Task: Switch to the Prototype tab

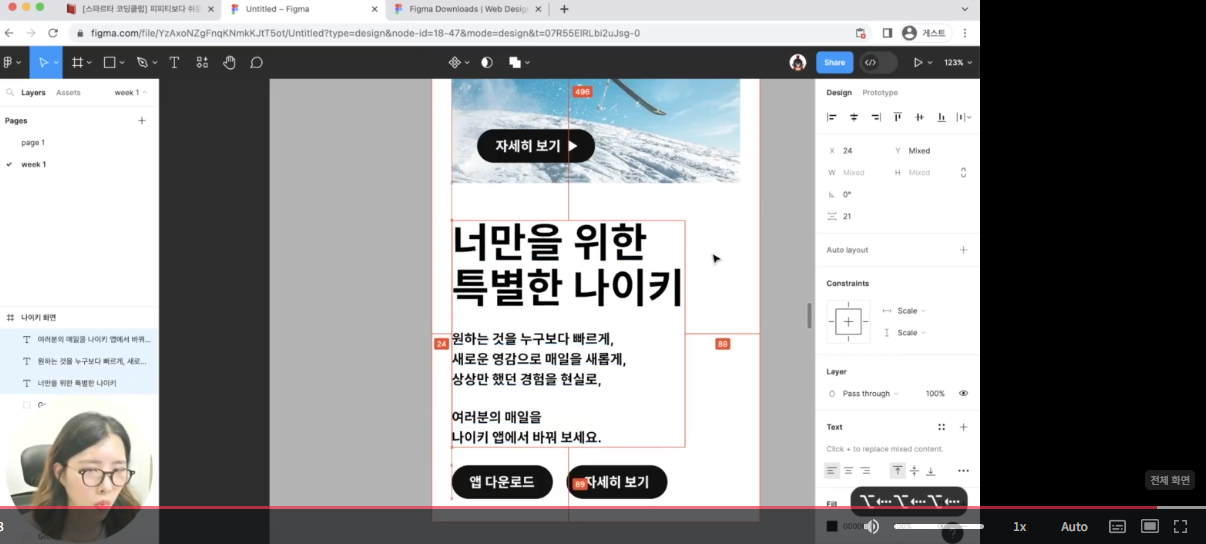Action: click(880, 92)
